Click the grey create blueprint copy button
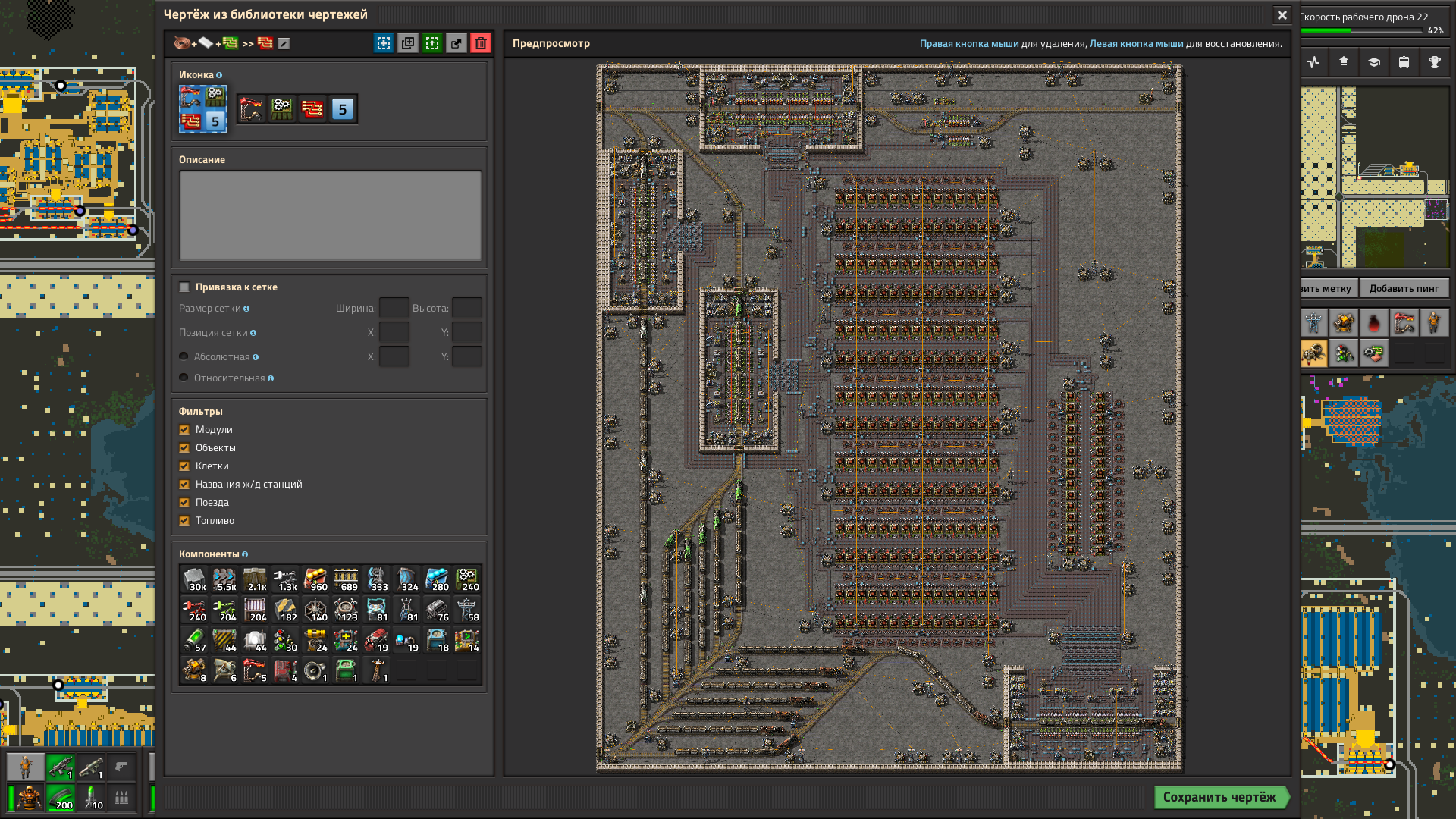This screenshot has height=819, width=1456. 408,43
